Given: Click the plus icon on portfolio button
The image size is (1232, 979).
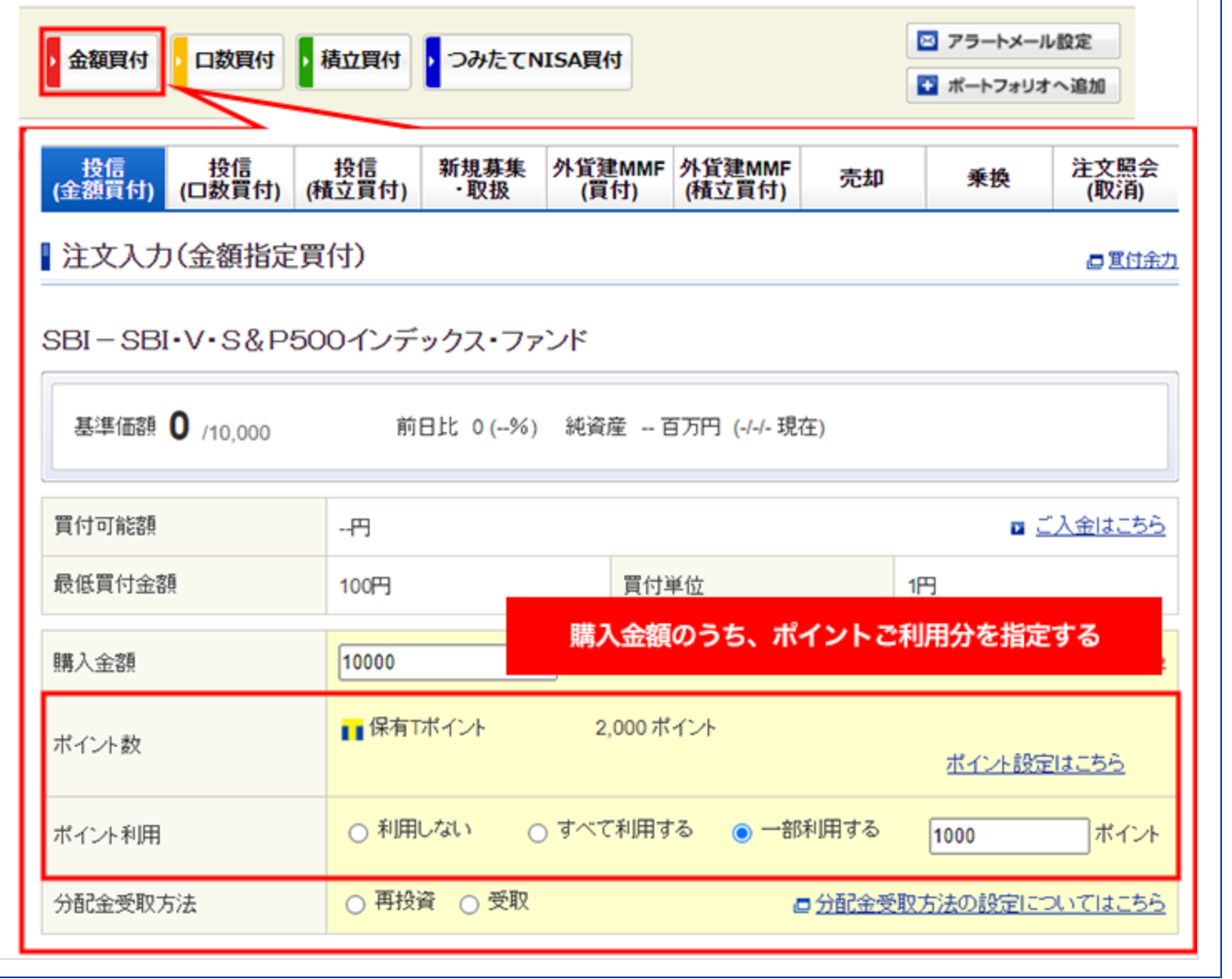Looking at the screenshot, I should [927, 85].
